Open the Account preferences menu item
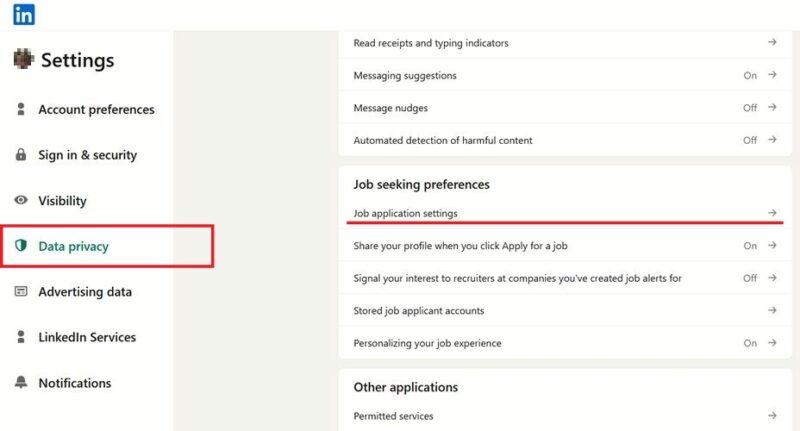The height and width of the screenshot is (431, 800). coord(96,109)
